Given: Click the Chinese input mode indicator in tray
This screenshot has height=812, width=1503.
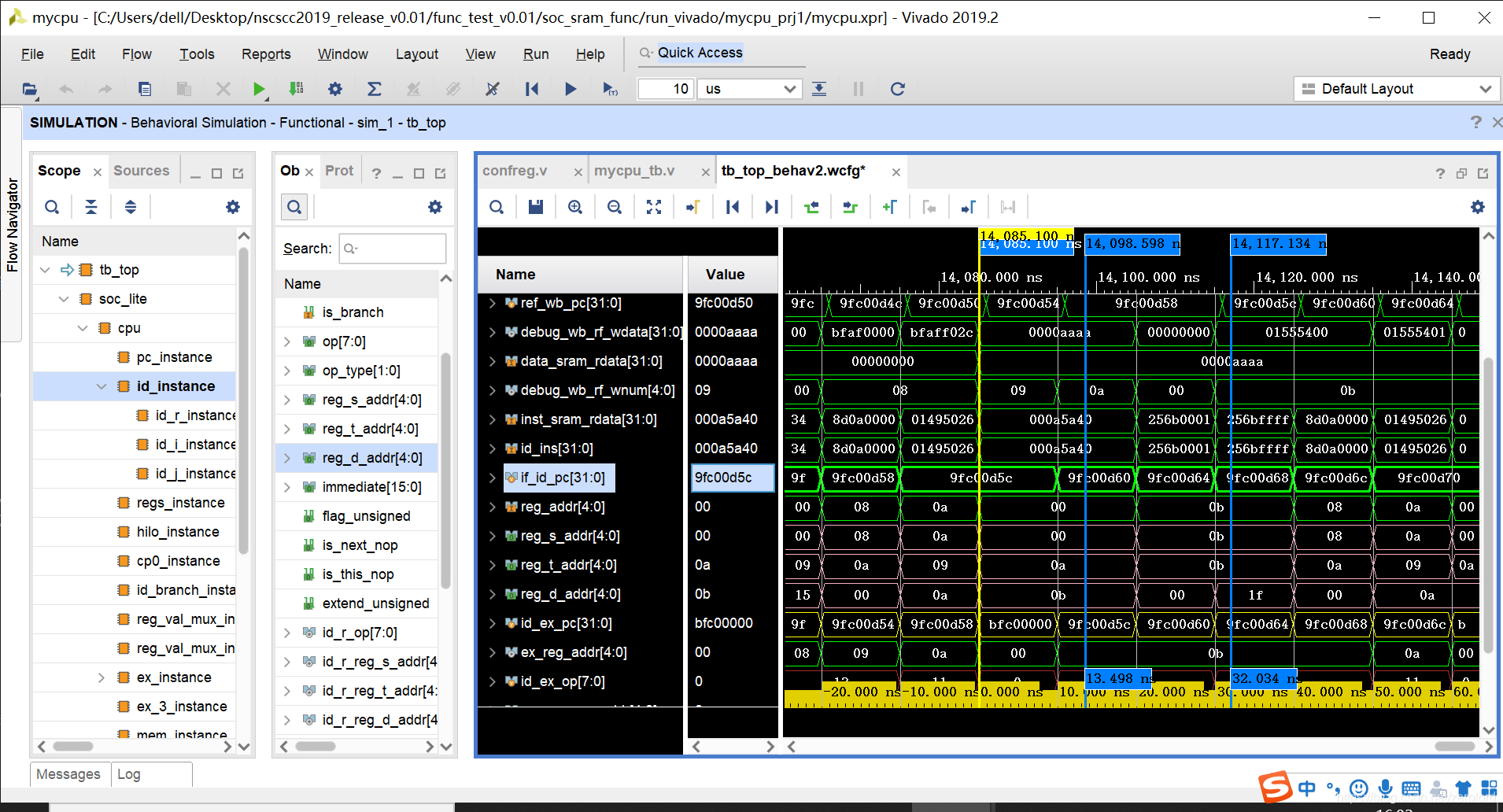Looking at the screenshot, I should click(x=1306, y=788).
